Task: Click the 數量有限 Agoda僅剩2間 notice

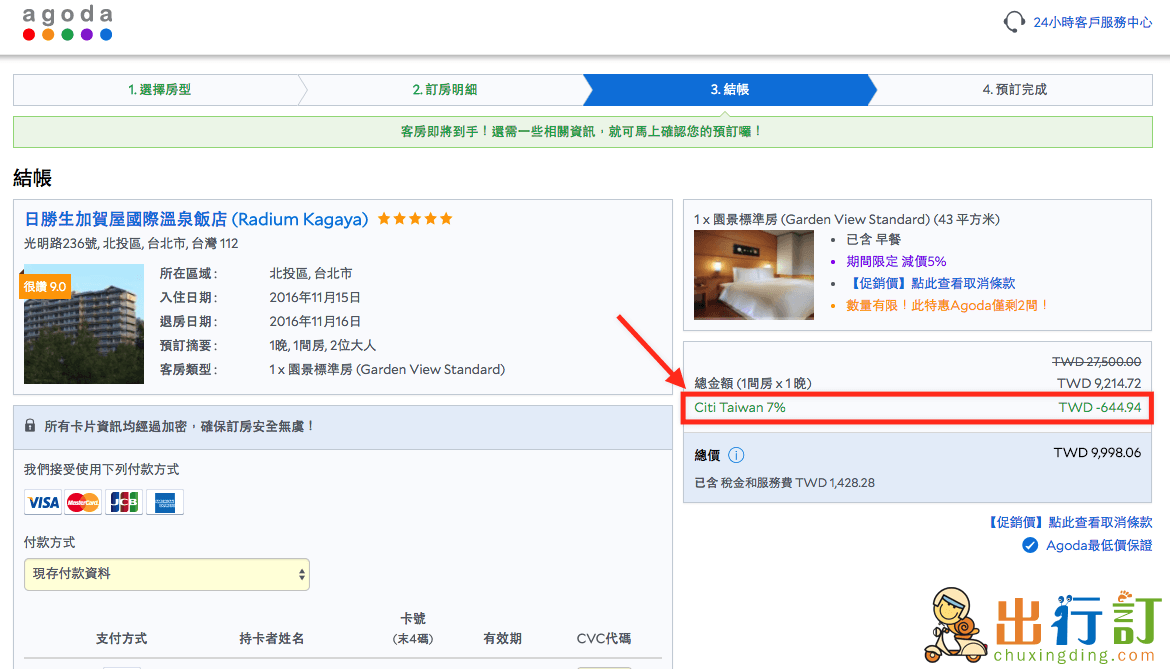Action: [948, 305]
